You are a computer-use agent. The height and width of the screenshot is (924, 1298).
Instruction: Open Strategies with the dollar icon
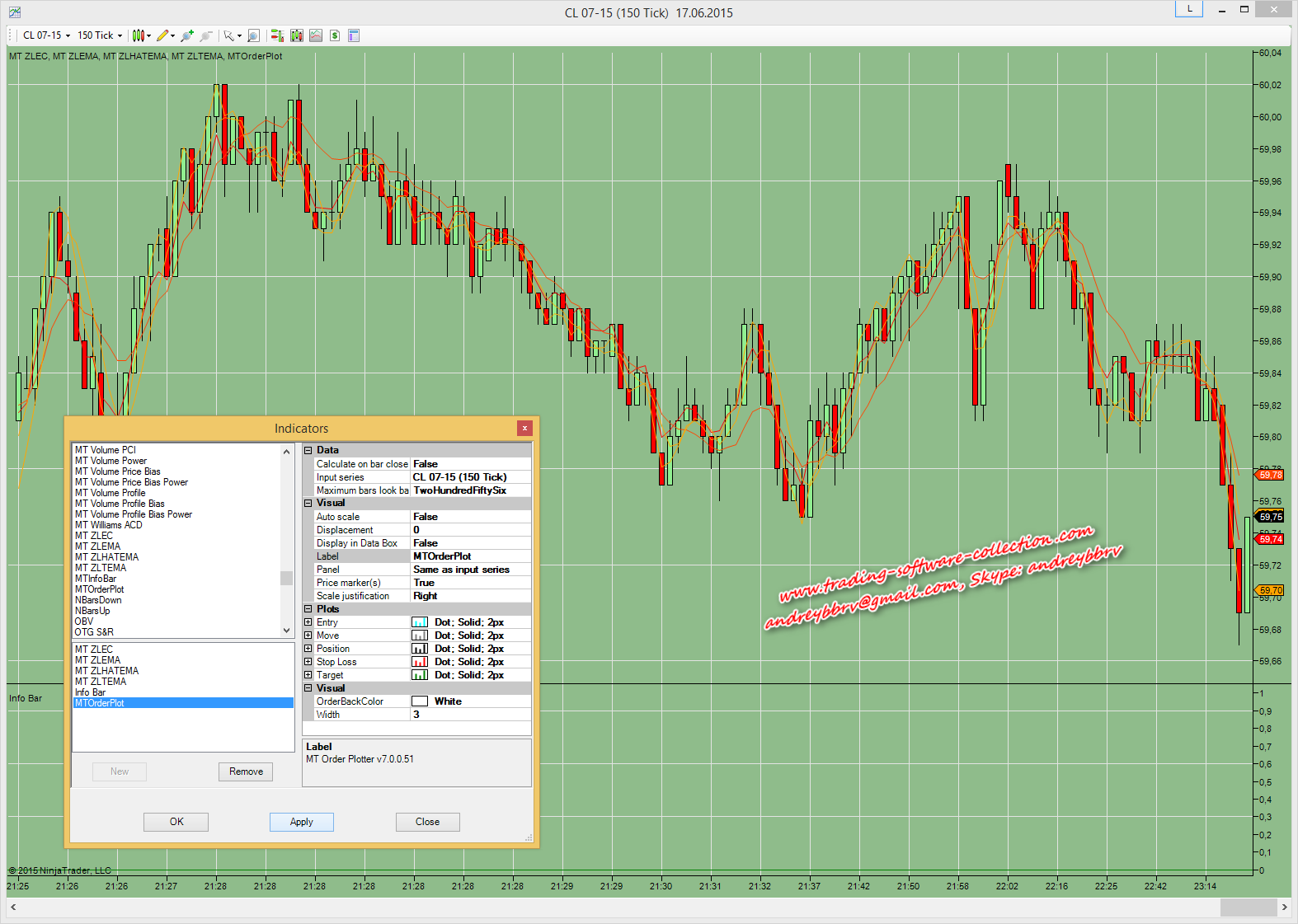pyautogui.click(x=335, y=35)
